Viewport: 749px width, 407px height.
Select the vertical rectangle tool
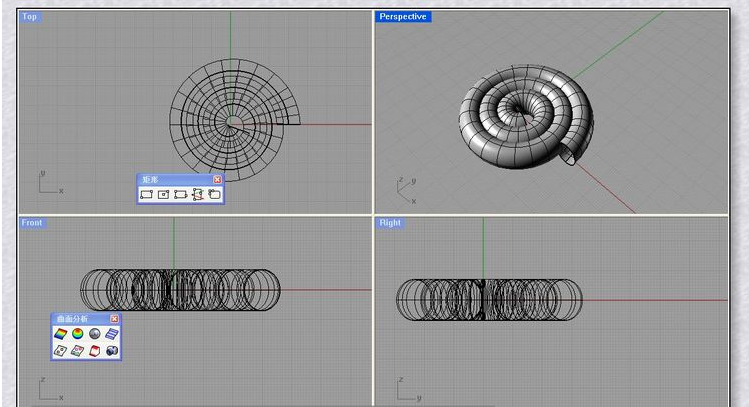tap(197, 194)
